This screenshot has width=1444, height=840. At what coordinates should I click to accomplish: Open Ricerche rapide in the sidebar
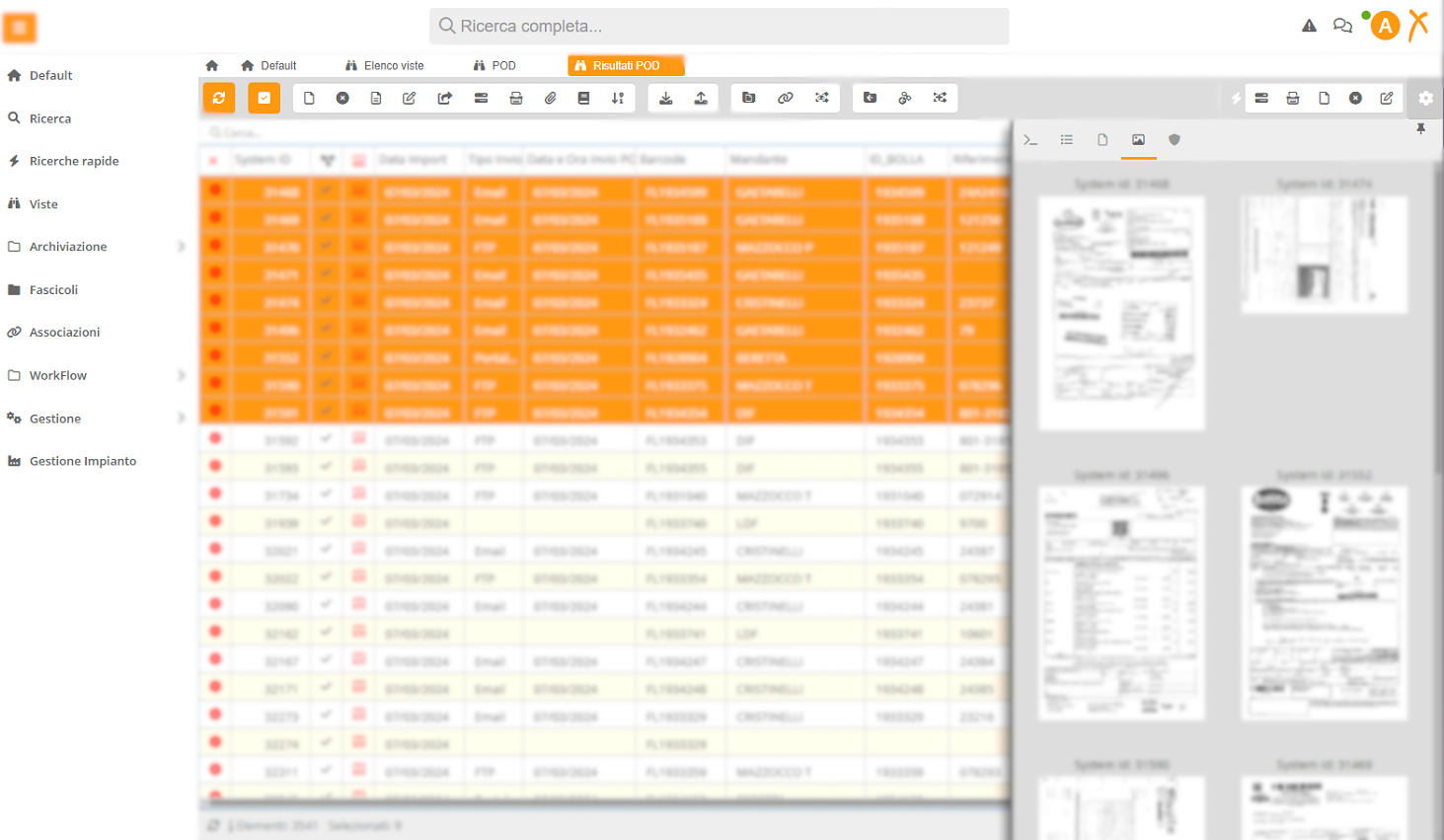click(x=63, y=161)
